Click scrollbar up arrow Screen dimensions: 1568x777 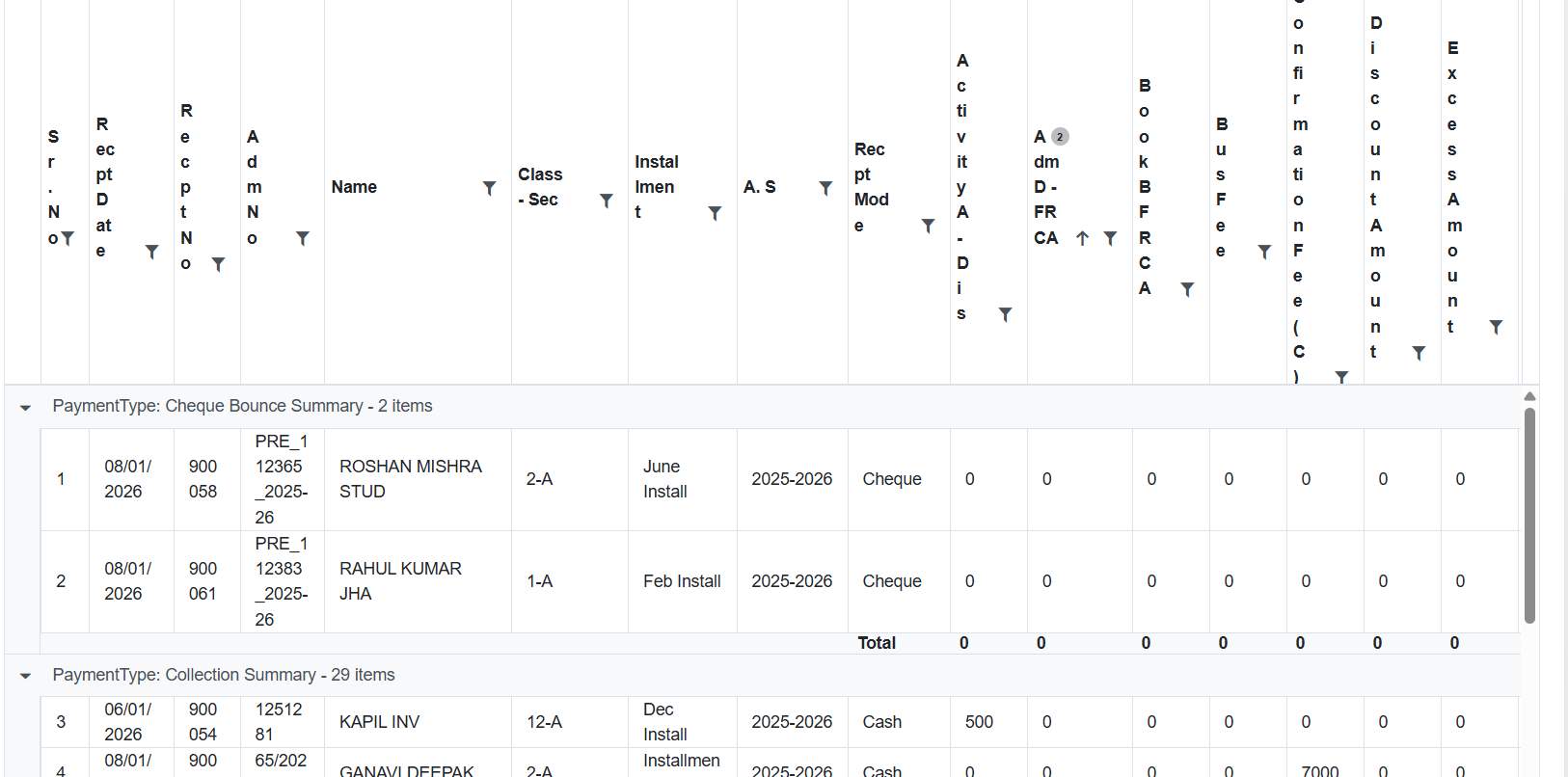pos(1529,396)
